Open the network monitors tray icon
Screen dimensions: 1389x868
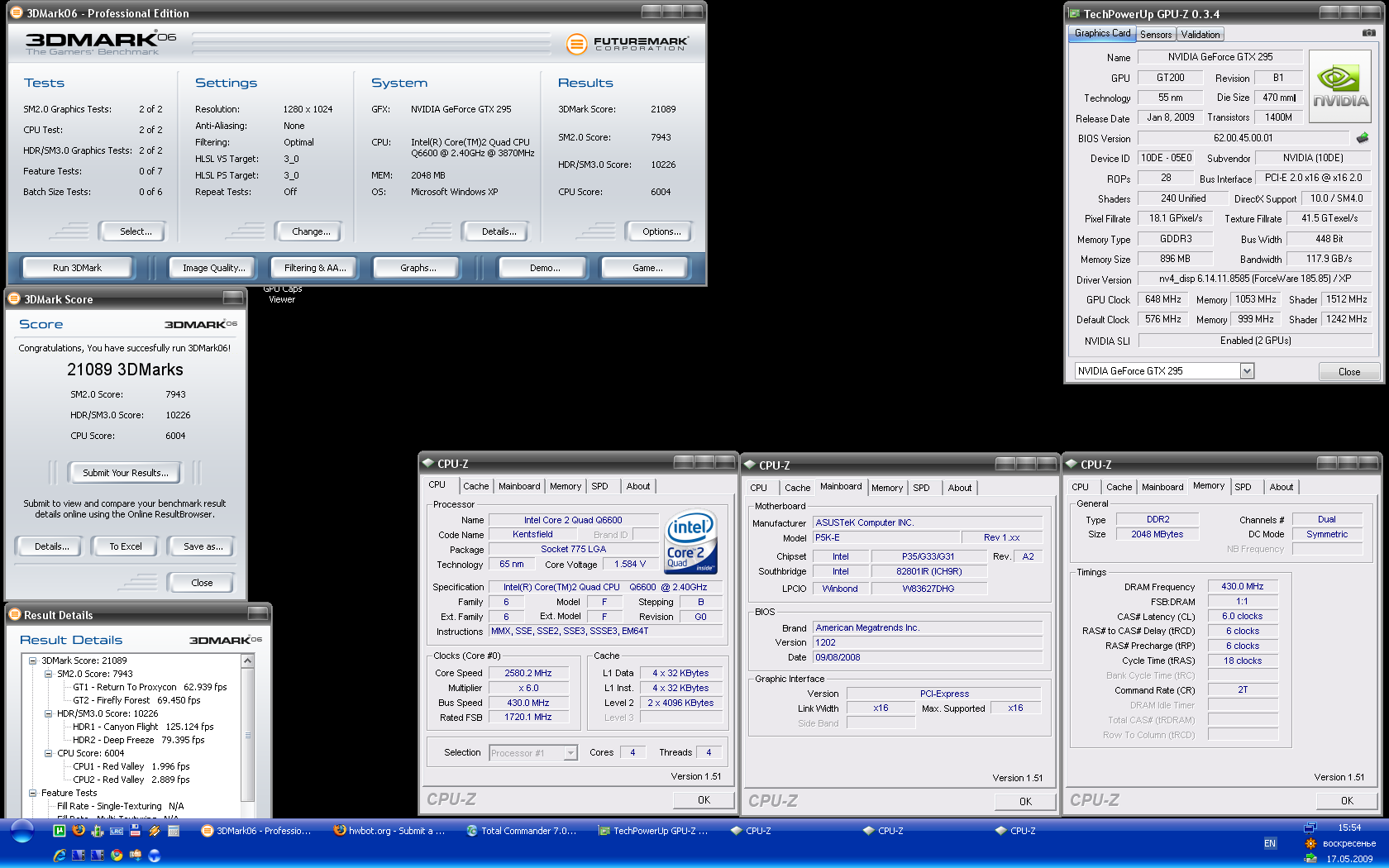[1310, 827]
